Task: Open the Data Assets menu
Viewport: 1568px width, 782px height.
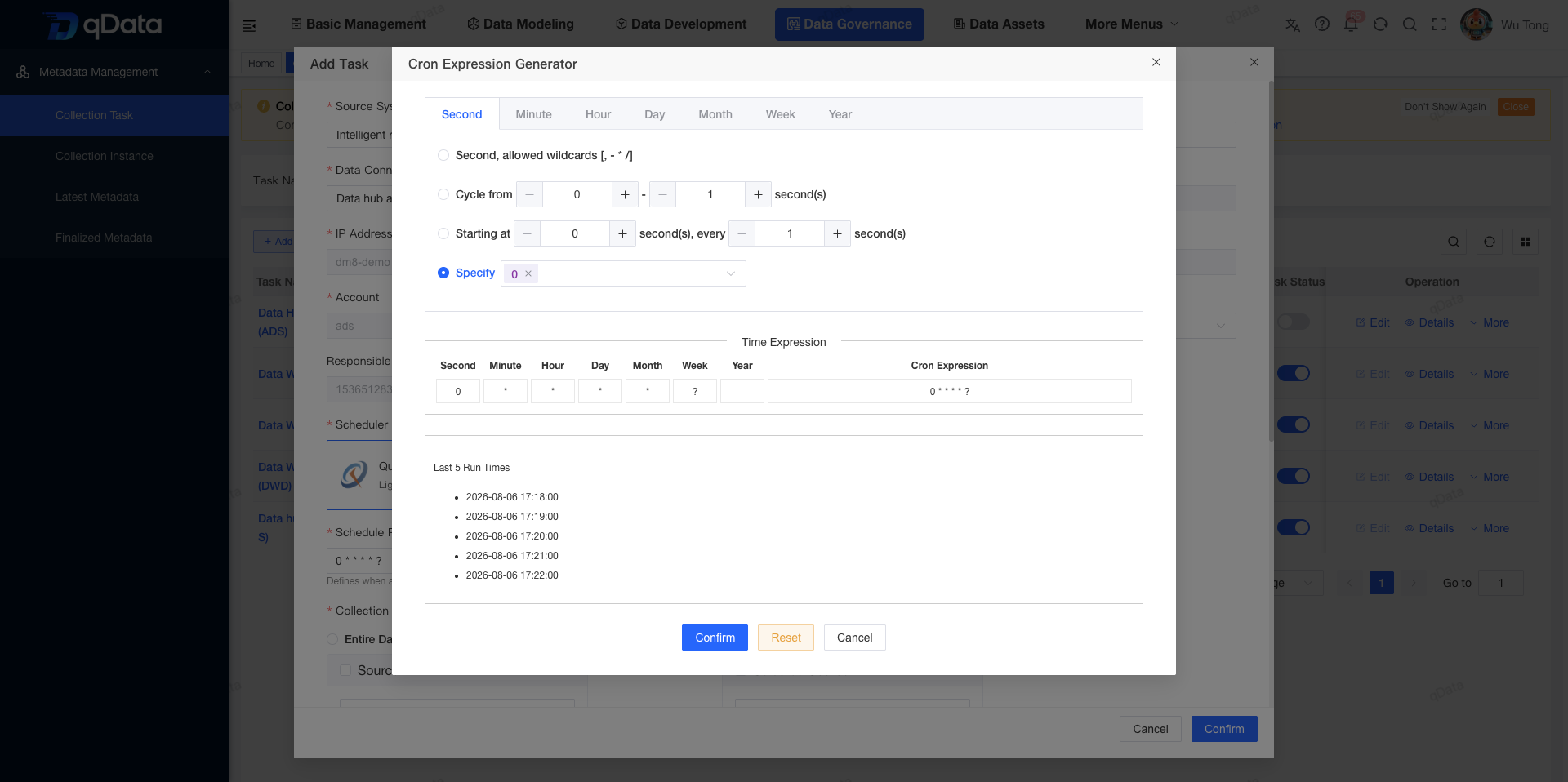Action: [x=999, y=24]
